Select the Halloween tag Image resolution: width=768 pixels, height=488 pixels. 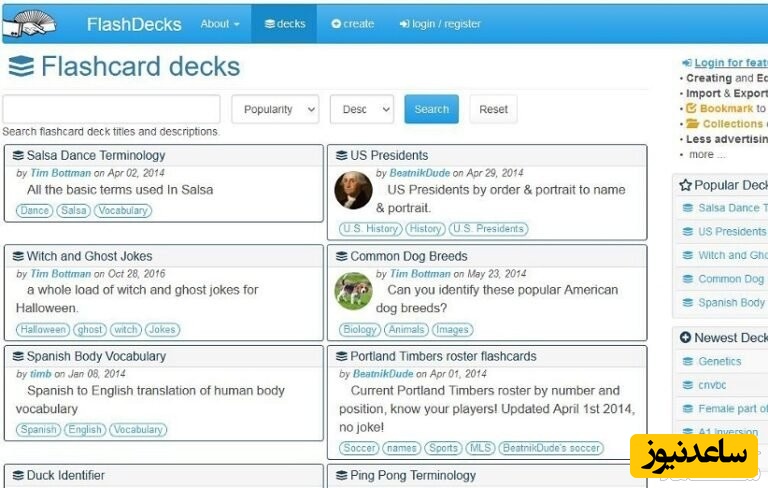click(x=43, y=330)
